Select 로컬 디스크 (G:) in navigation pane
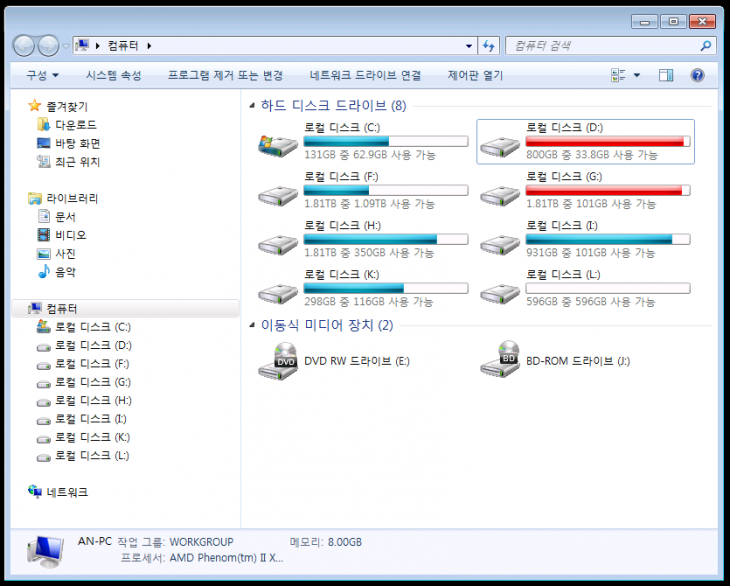Viewport: 730px width, 586px height. point(93,382)
